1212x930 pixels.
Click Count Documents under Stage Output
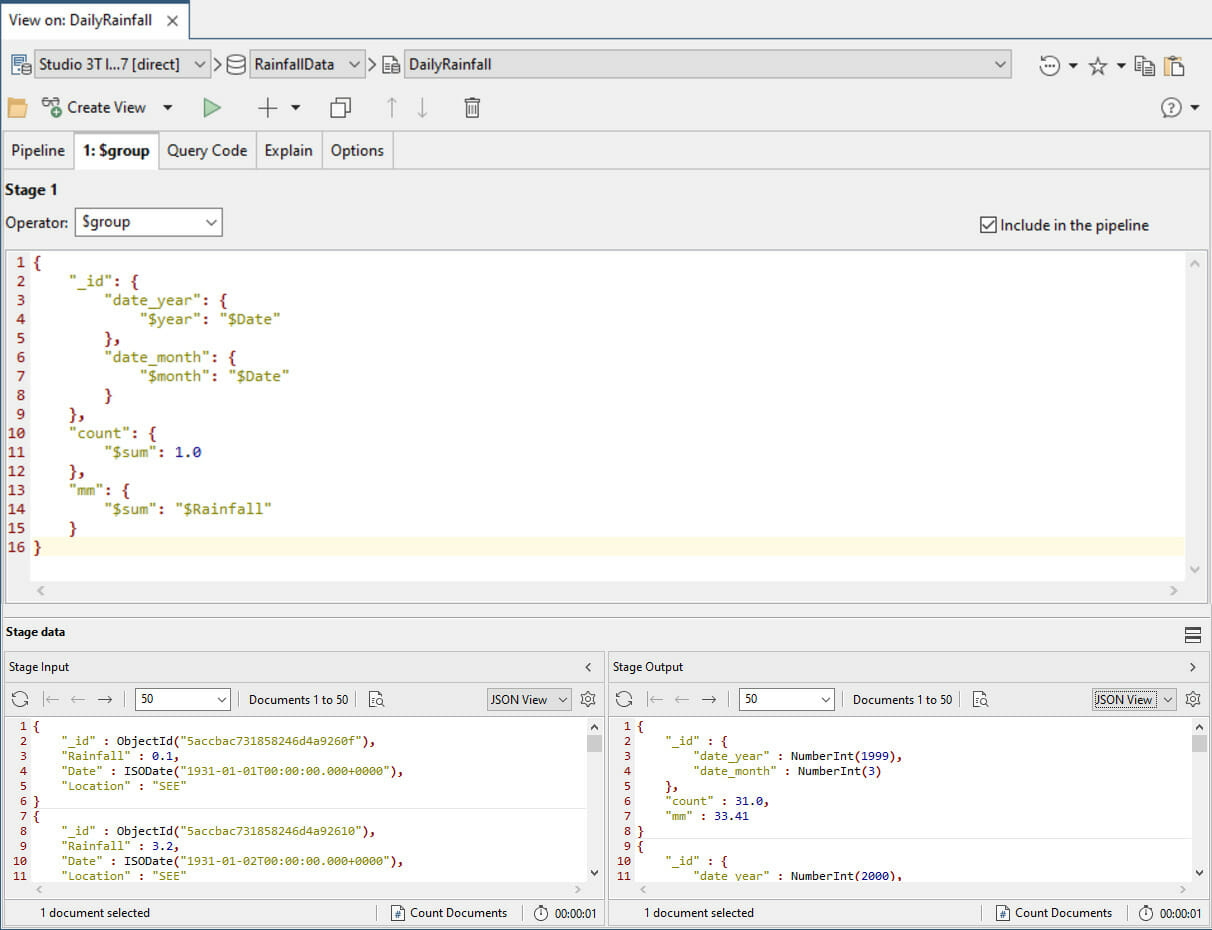[x=1053, y=913]
